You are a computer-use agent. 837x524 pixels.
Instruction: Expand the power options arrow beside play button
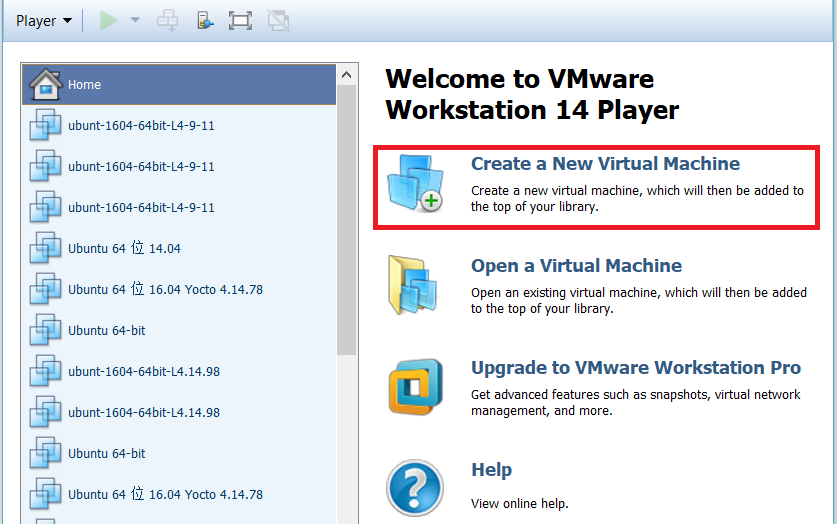point(135,20)
